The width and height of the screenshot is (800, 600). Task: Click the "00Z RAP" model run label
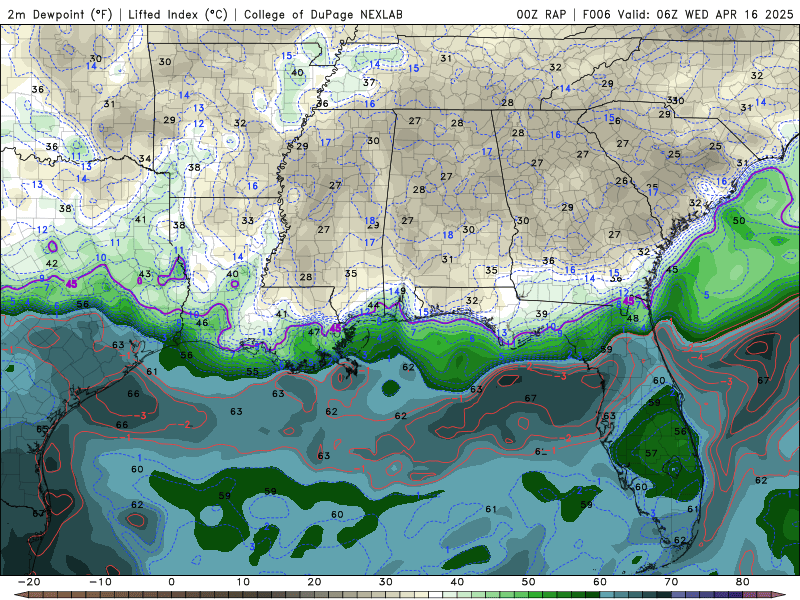tap(541, 14)
